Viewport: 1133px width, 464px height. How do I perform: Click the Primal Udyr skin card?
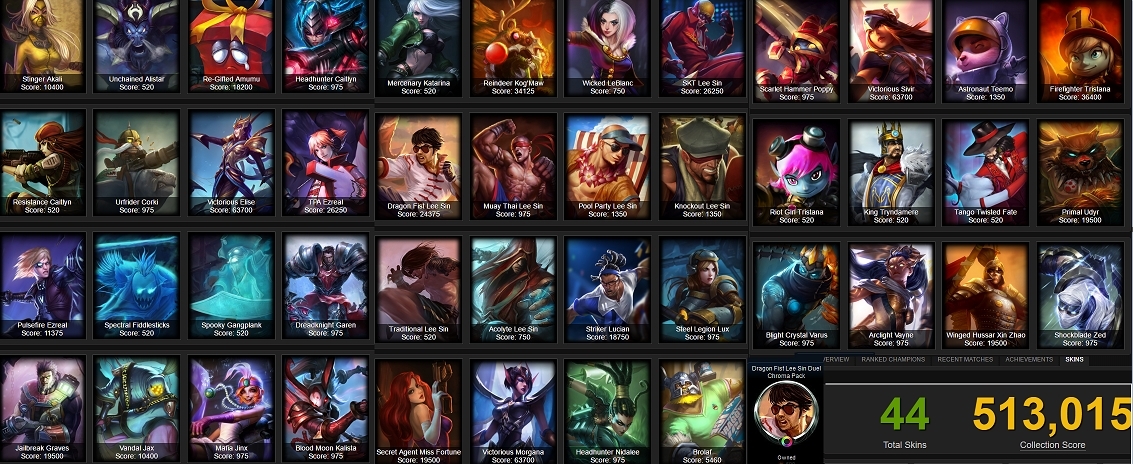1080,172
